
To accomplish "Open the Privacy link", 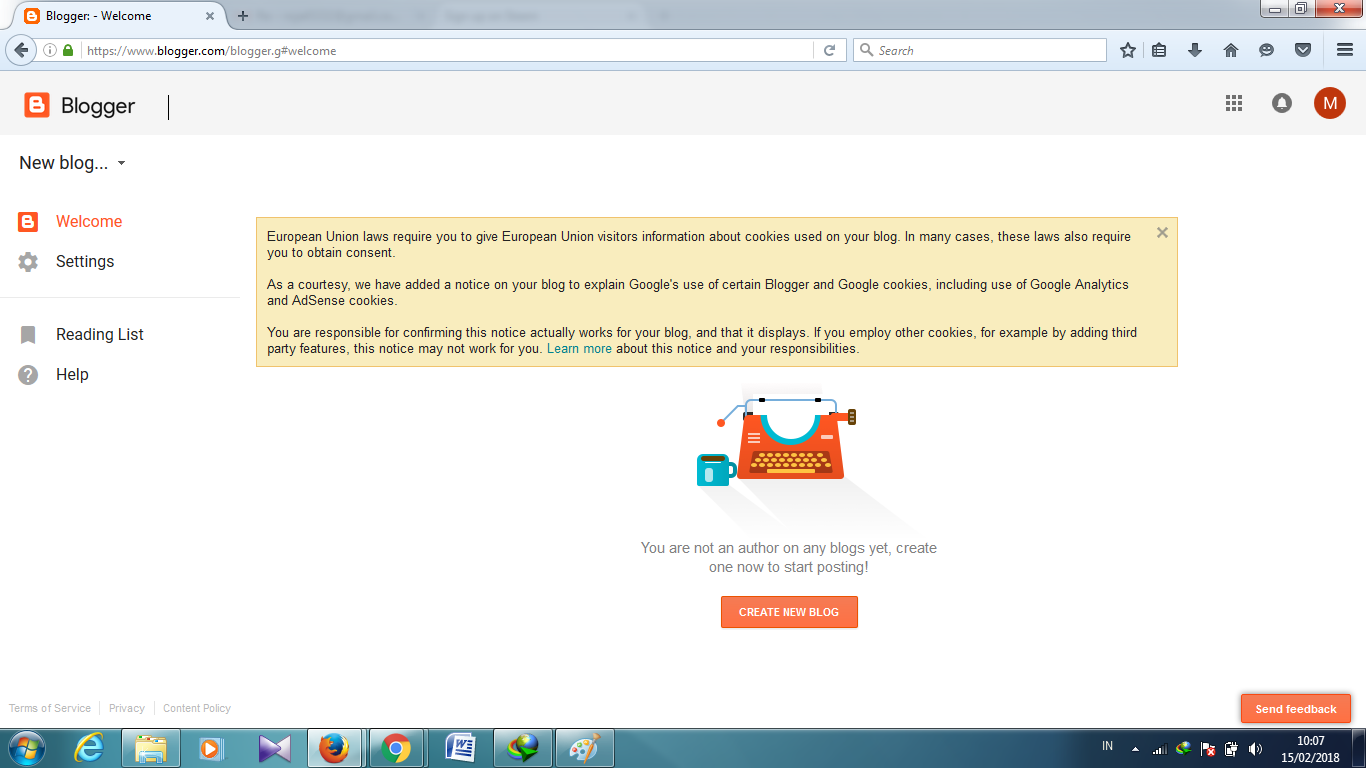I will pyautogui.click(x=127, y=708).
